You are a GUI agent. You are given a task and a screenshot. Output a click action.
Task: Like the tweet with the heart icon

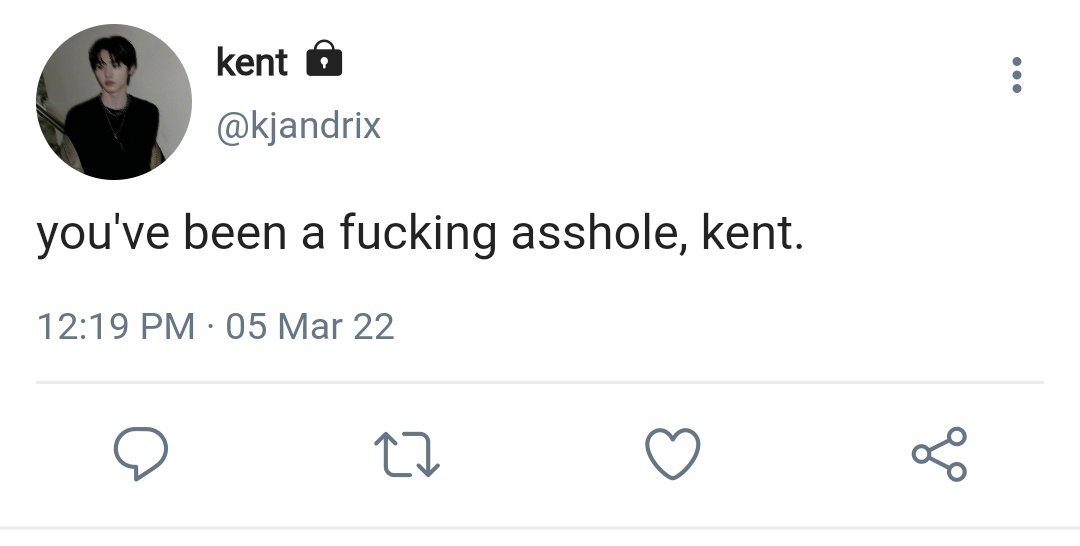tap(673, 453)
